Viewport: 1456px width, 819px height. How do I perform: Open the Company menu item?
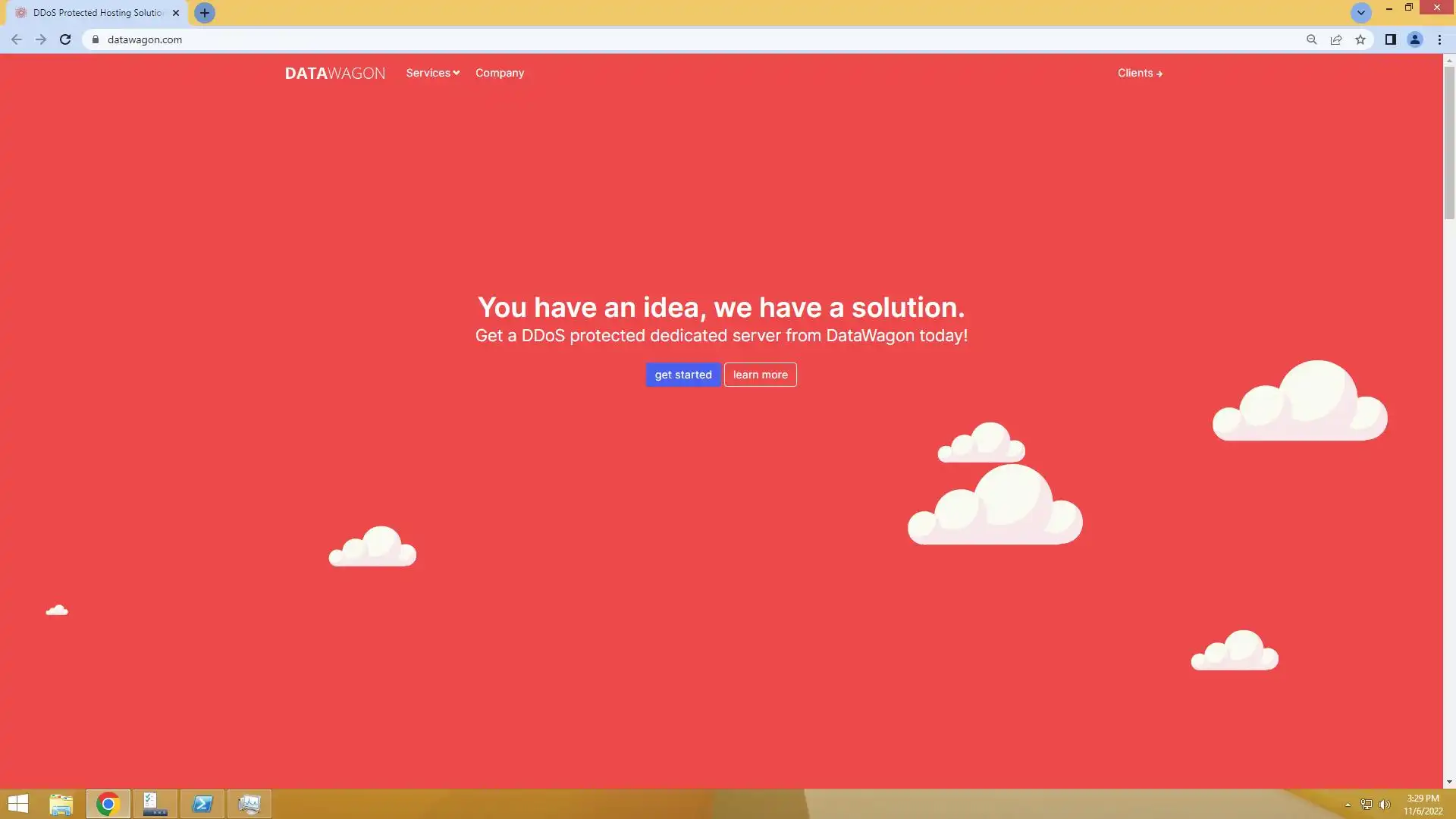tap(499, 73)
